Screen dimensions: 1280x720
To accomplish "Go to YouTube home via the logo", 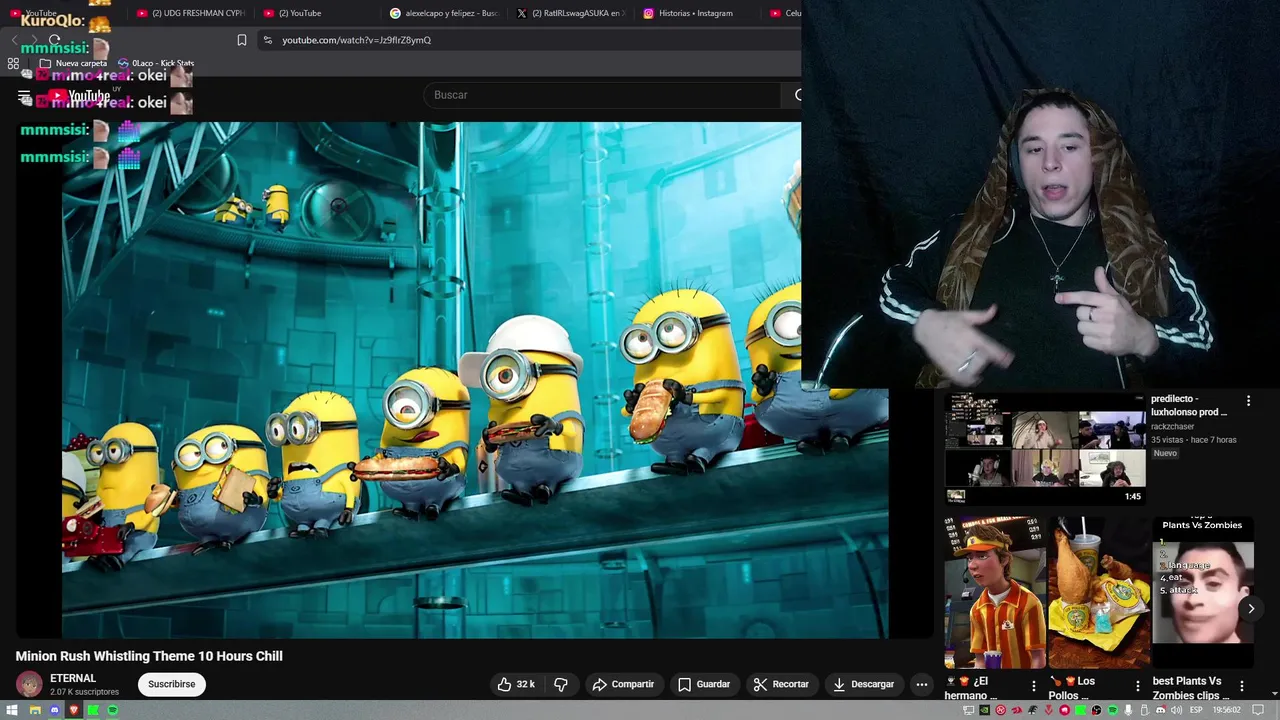I will pyautogui.click(x=80, y=96).
